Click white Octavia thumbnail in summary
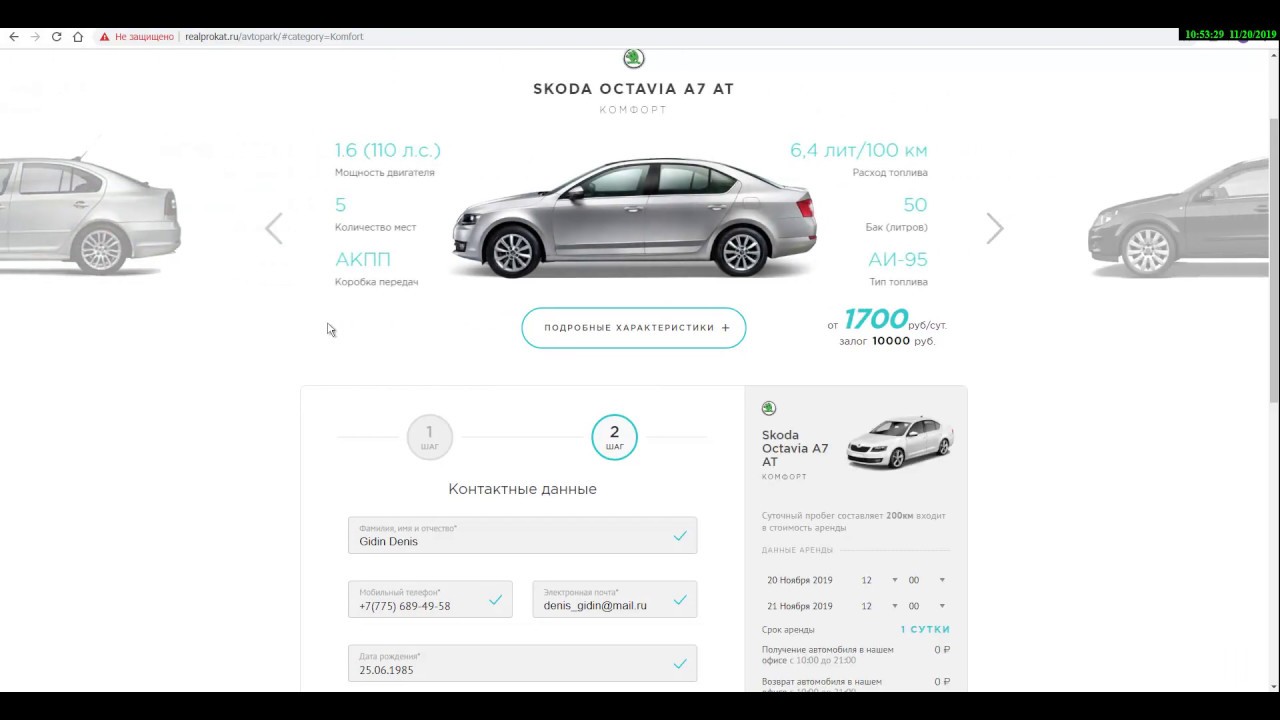1280x720 pixels. coord(900,442)
